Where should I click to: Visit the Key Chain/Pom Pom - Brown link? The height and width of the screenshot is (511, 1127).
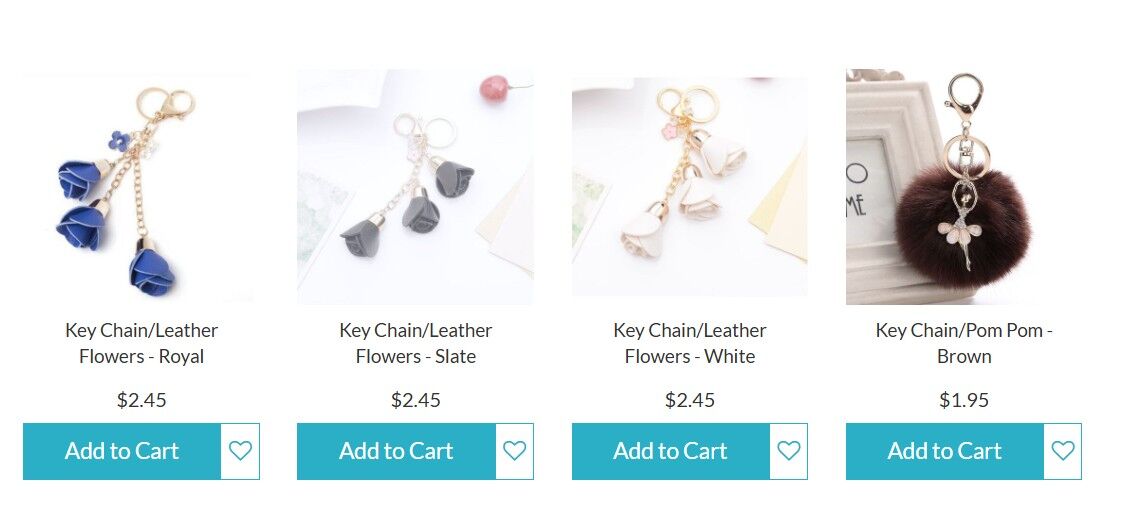tap(964, 344)
